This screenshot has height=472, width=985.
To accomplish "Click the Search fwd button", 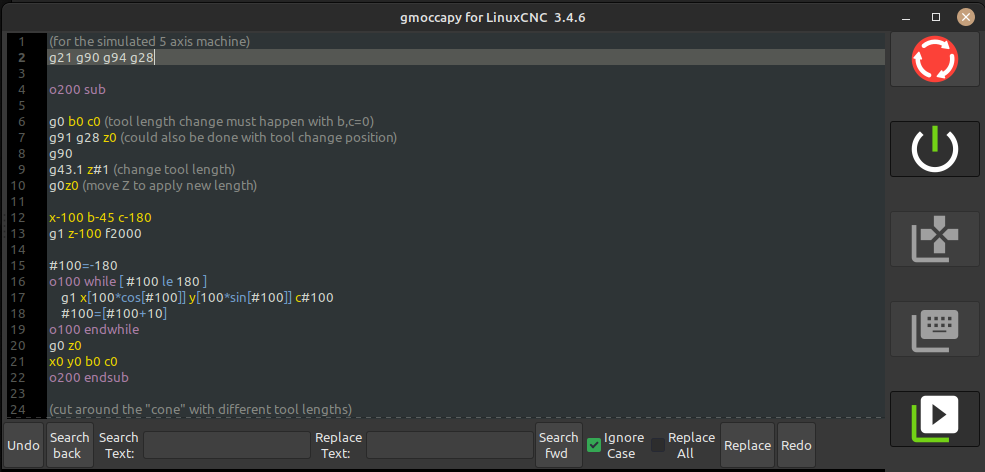I will (558, 445).
